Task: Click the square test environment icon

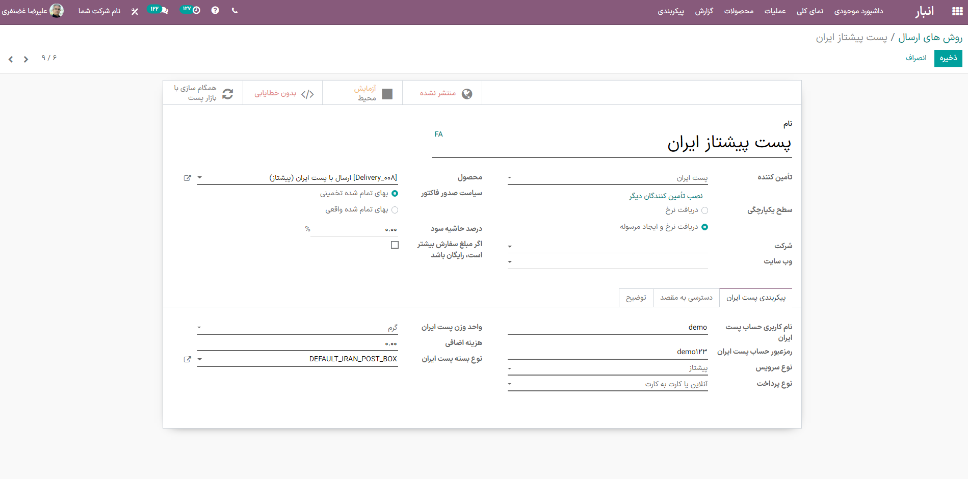Action: tap(386, 94)
